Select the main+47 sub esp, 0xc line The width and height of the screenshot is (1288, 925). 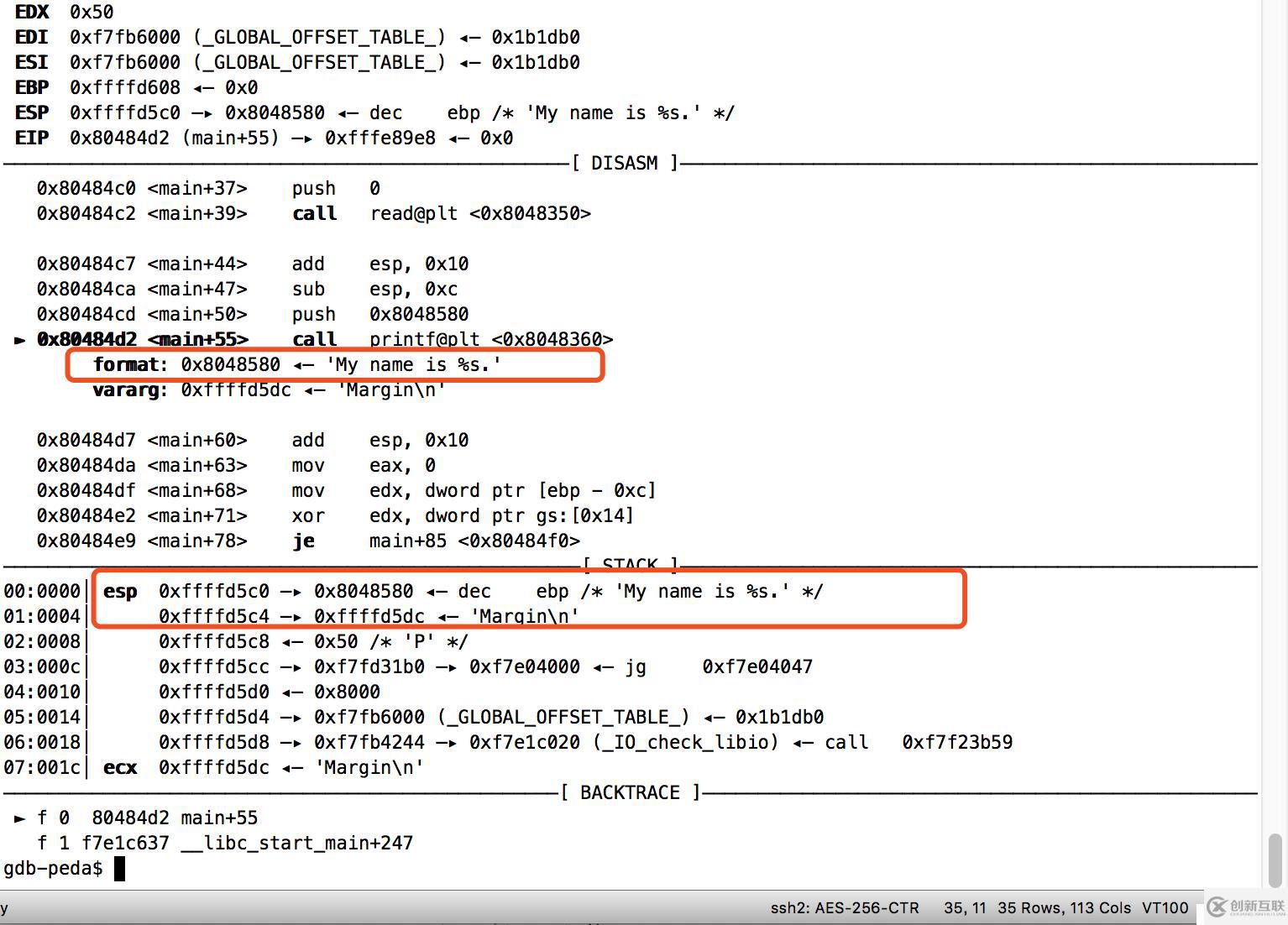coord(247,289)
